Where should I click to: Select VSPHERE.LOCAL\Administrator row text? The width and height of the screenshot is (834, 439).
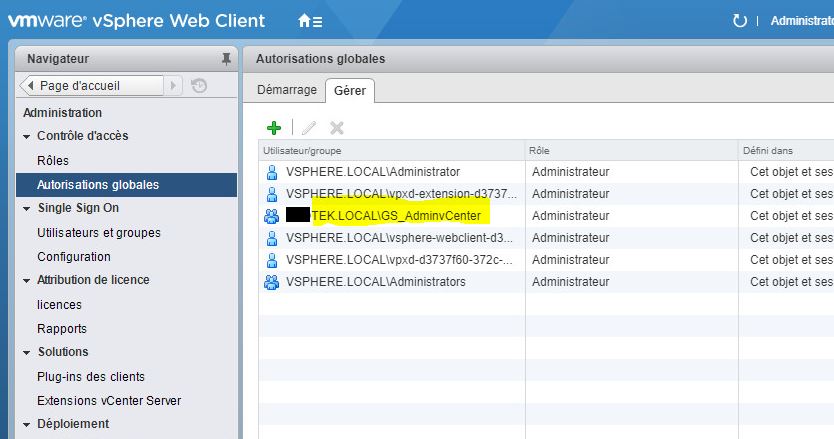pyautogui.click(x=373, y=172)
